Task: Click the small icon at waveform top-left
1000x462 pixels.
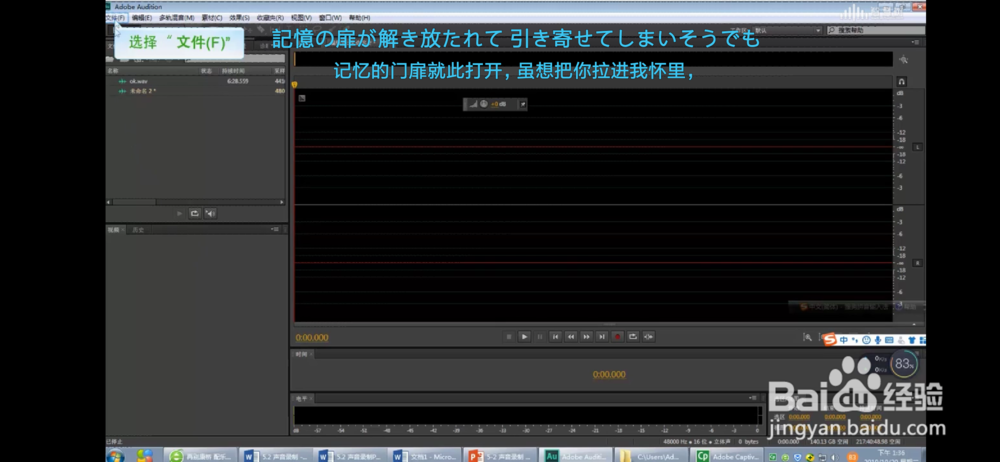Action: 302,98
